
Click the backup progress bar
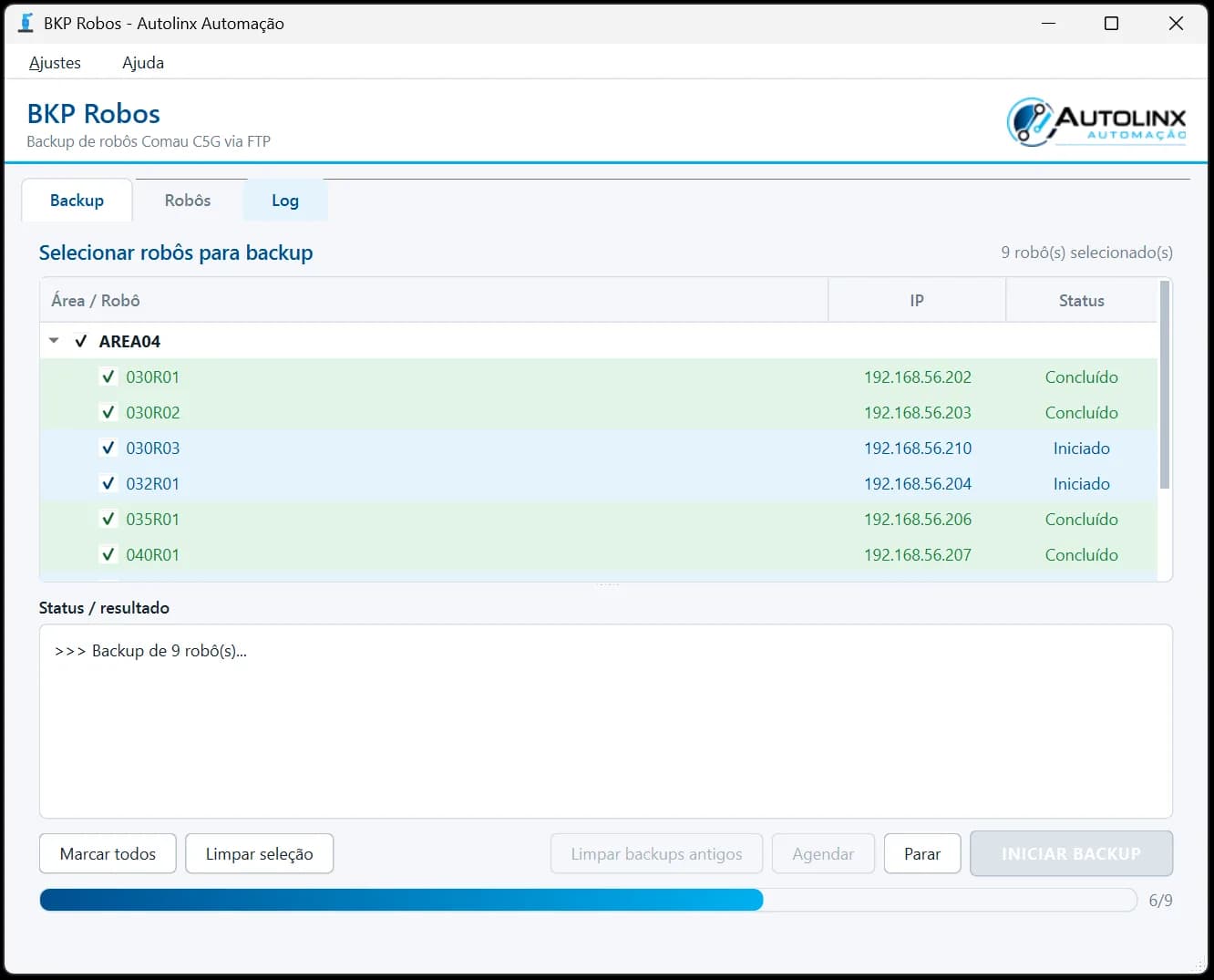tap(588, 900)
